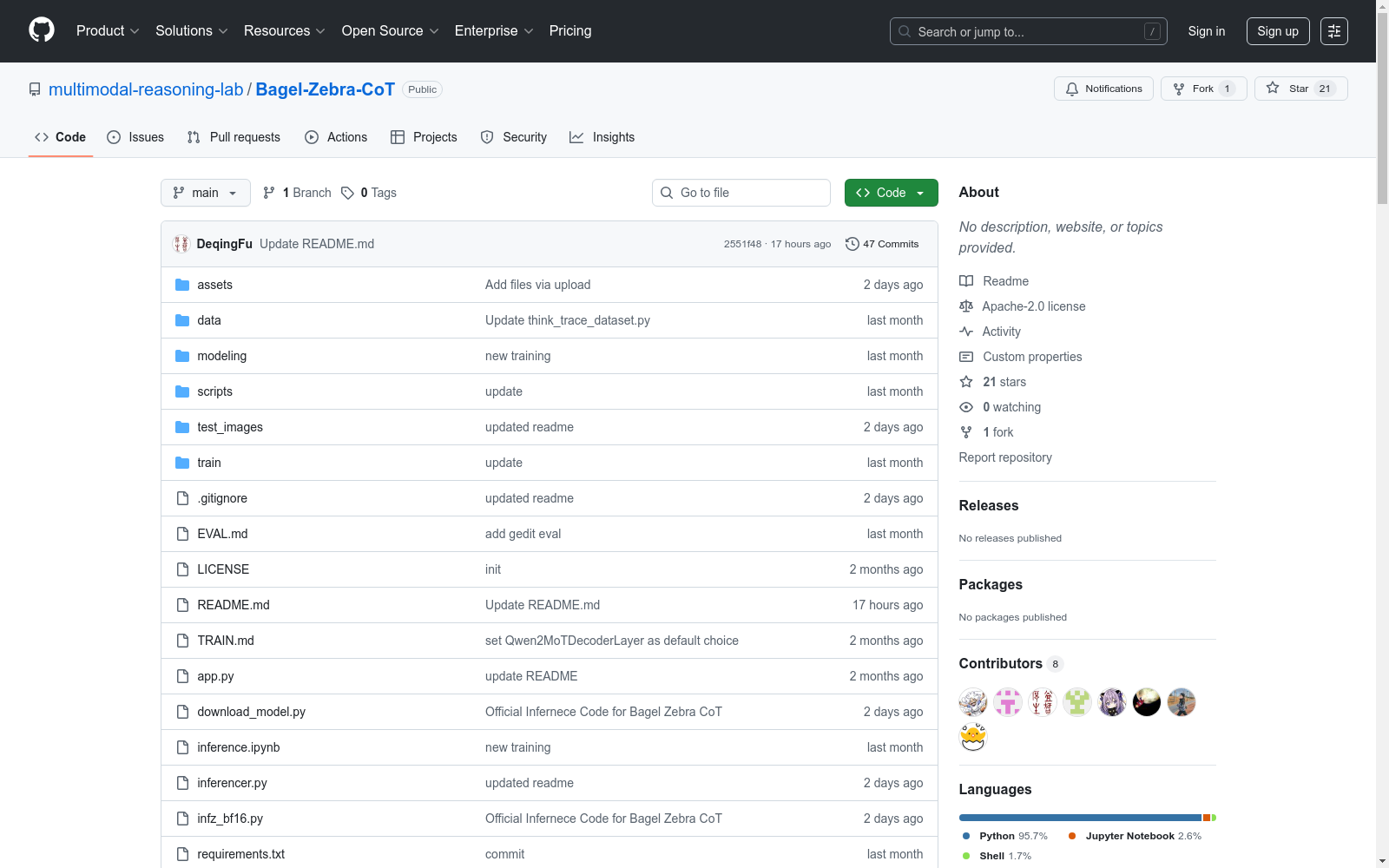The image size is (1389, 868).
Task: Click the Custom properties note icon
Action: 966,357
